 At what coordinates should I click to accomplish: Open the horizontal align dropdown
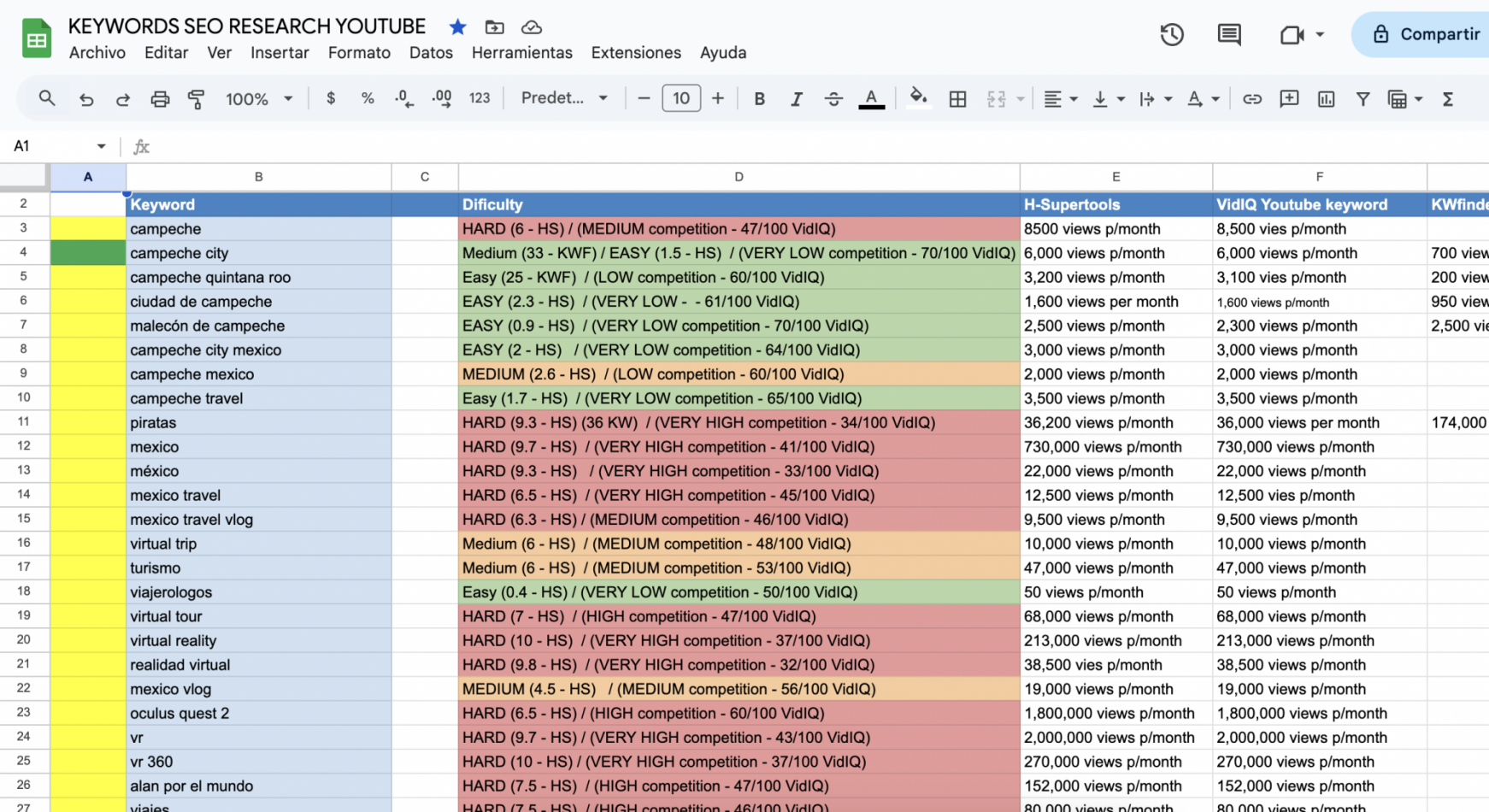pos(1060,99)
